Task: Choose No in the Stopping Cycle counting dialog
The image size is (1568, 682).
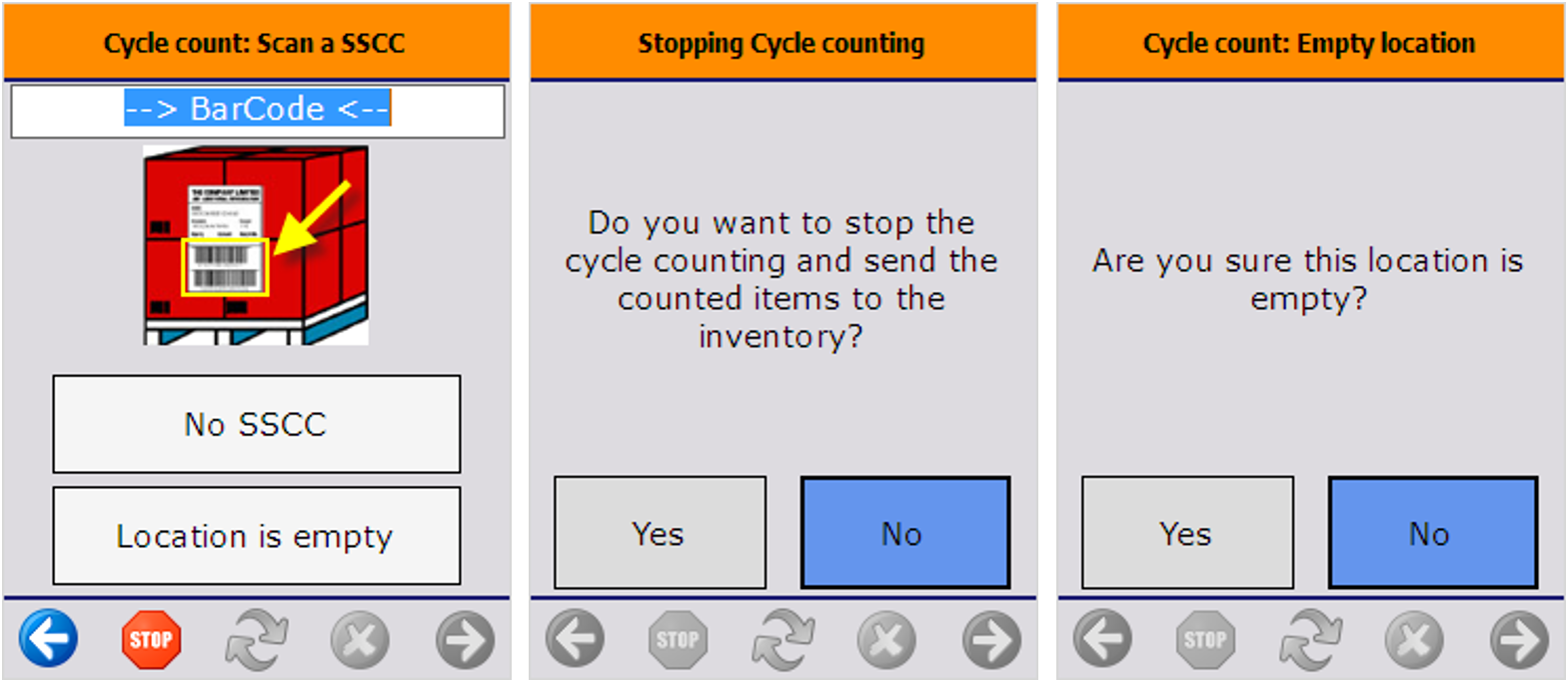Action: (x=904, y=533)
